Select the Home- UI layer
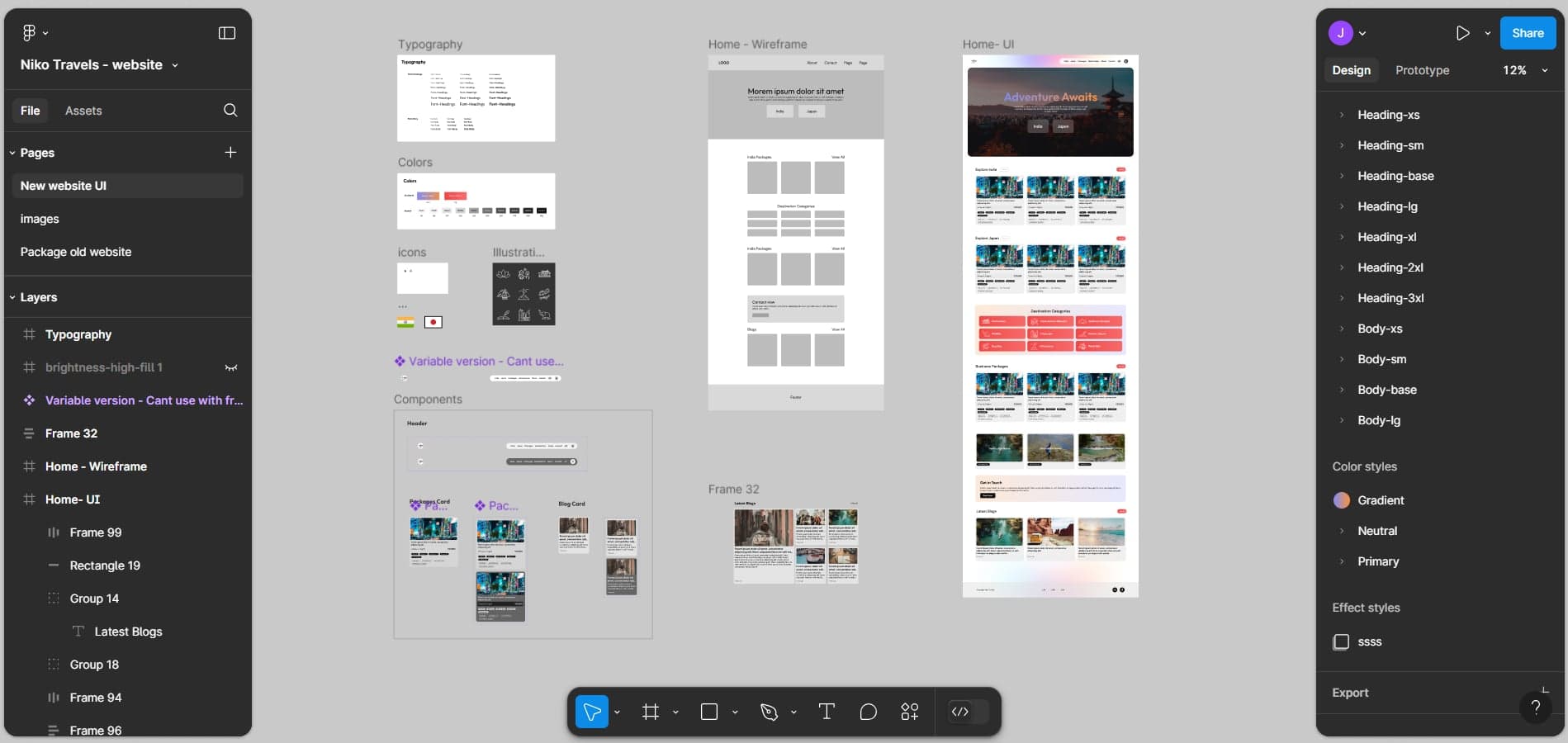 pyautogui.click(x=72, y=499)
